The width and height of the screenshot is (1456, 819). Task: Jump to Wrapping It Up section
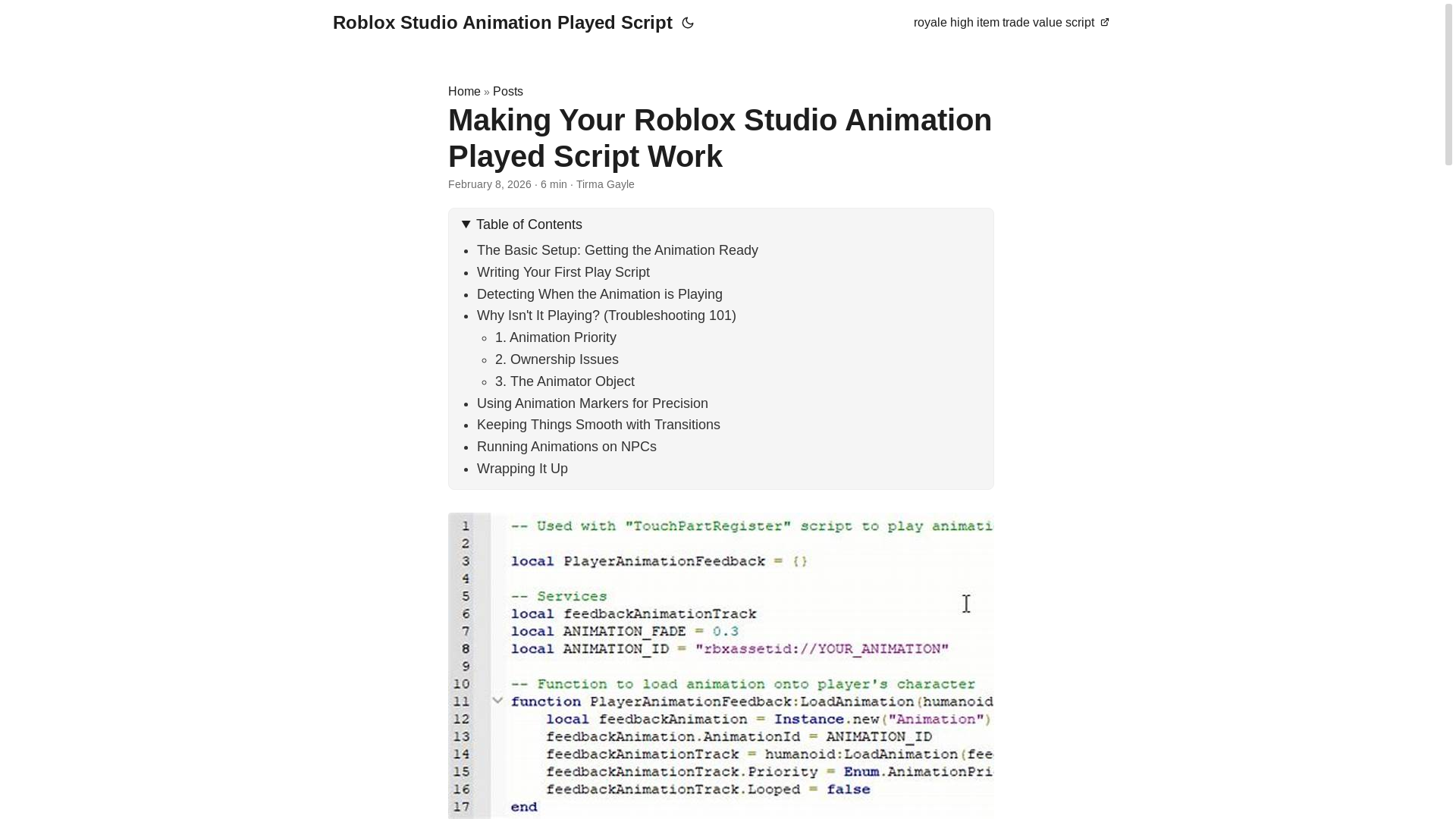coord(522,469)
